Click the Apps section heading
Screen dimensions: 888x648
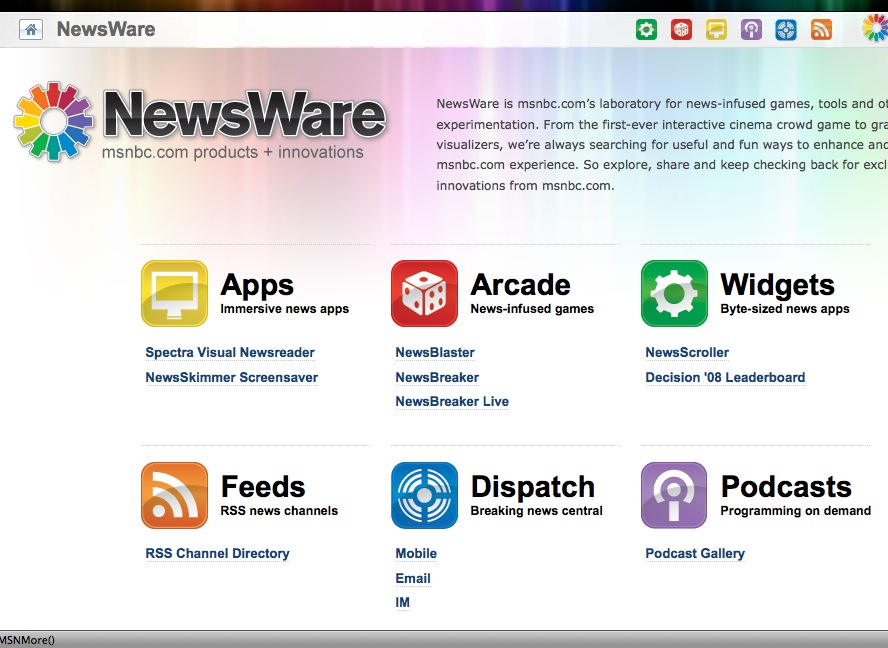[x=257, y=285]
